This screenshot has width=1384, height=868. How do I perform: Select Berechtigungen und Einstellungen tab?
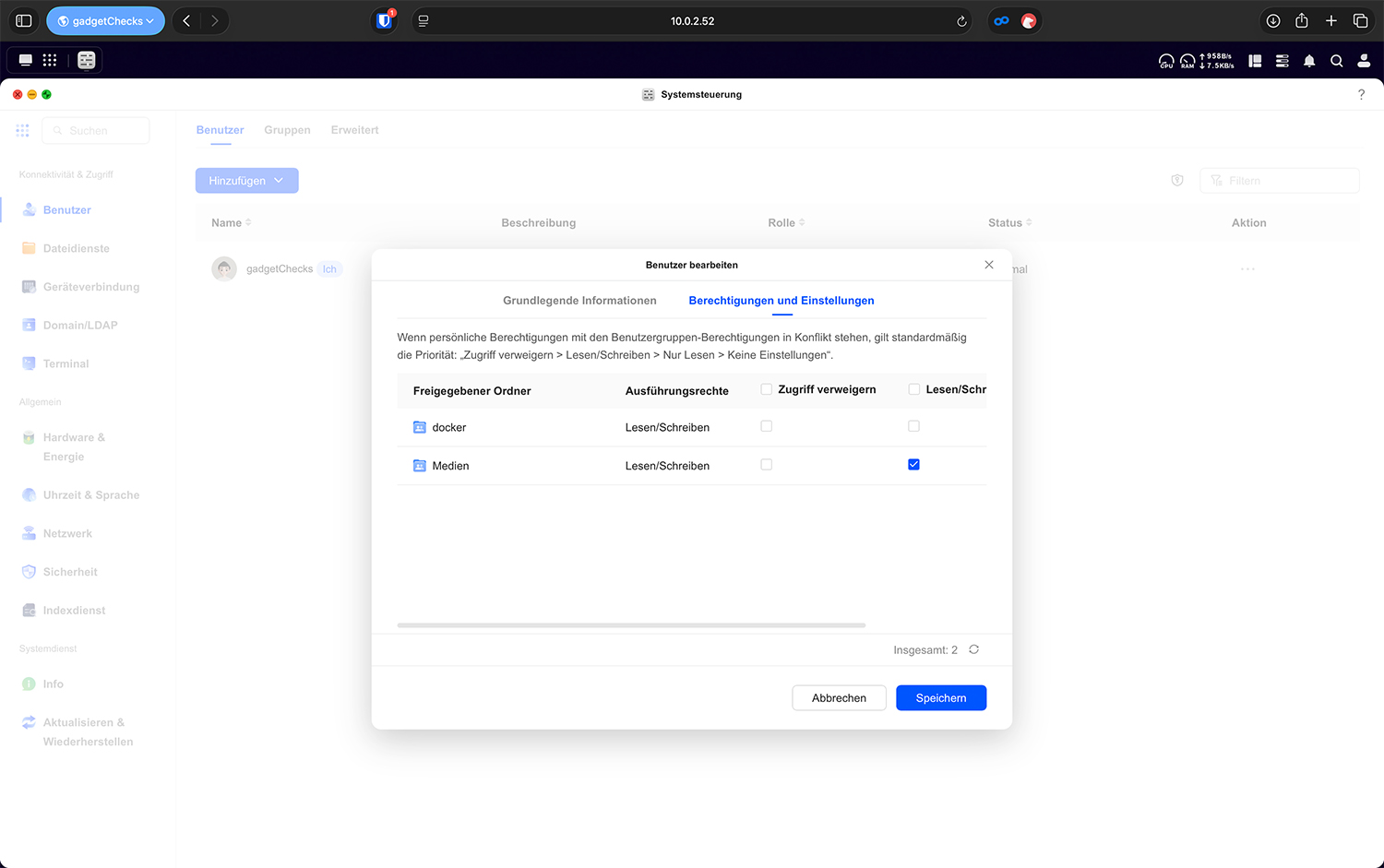pos(781,301)
